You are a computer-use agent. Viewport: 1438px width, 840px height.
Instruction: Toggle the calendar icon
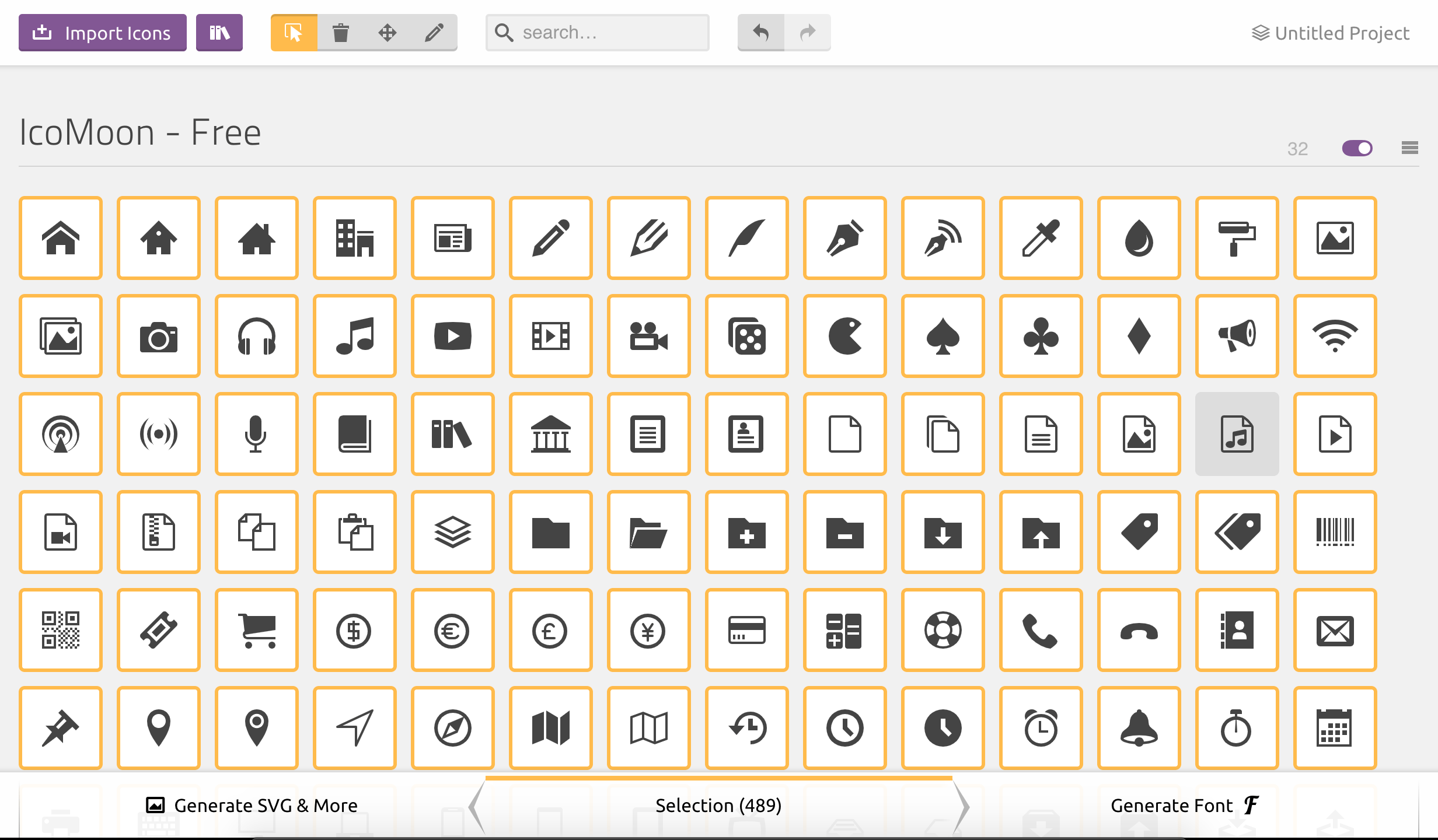pyautogui.click(x=1335, y=728)
